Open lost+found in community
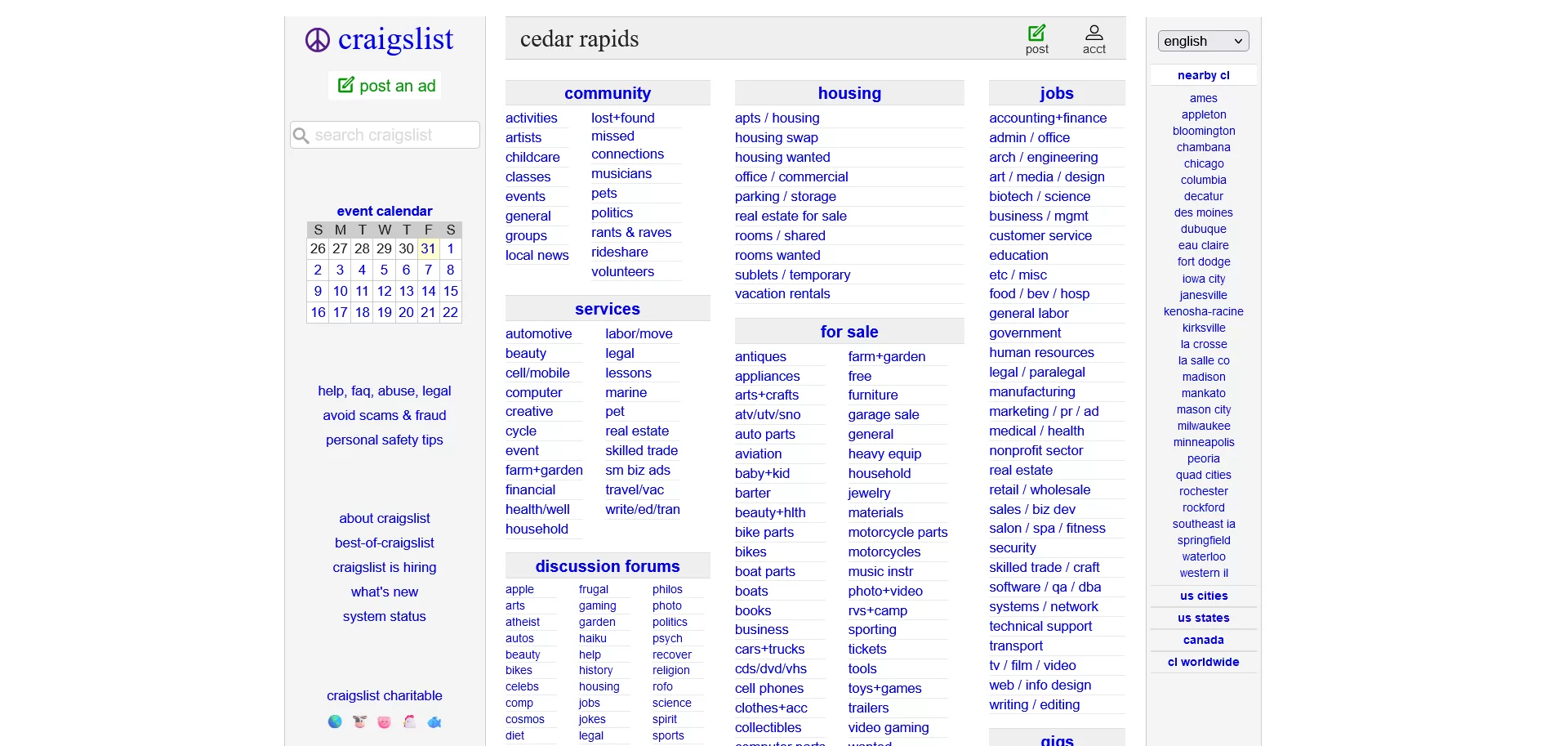This screenshot has width=1568, height=746. point(623,118)
